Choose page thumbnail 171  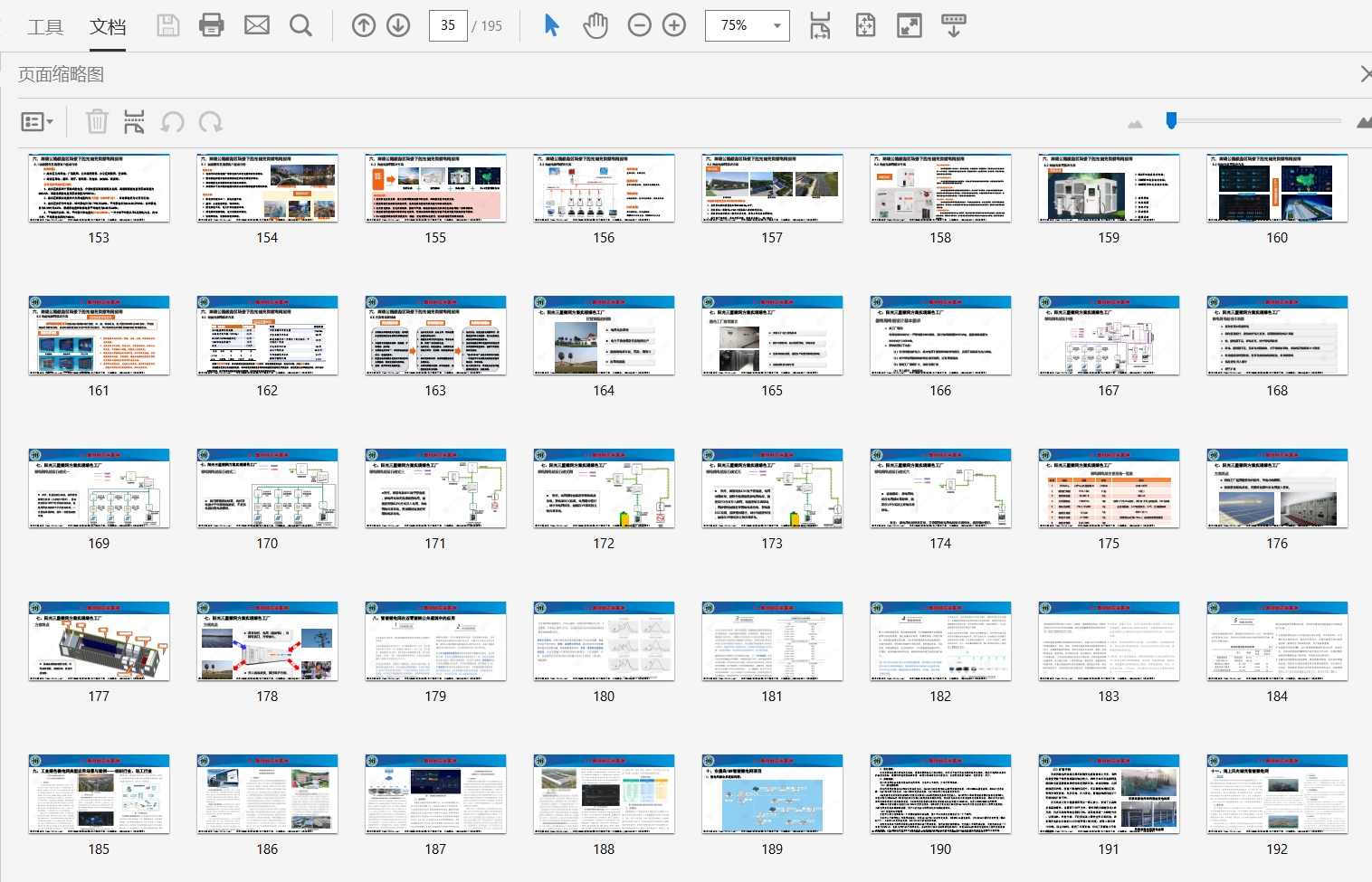(435, 488)
